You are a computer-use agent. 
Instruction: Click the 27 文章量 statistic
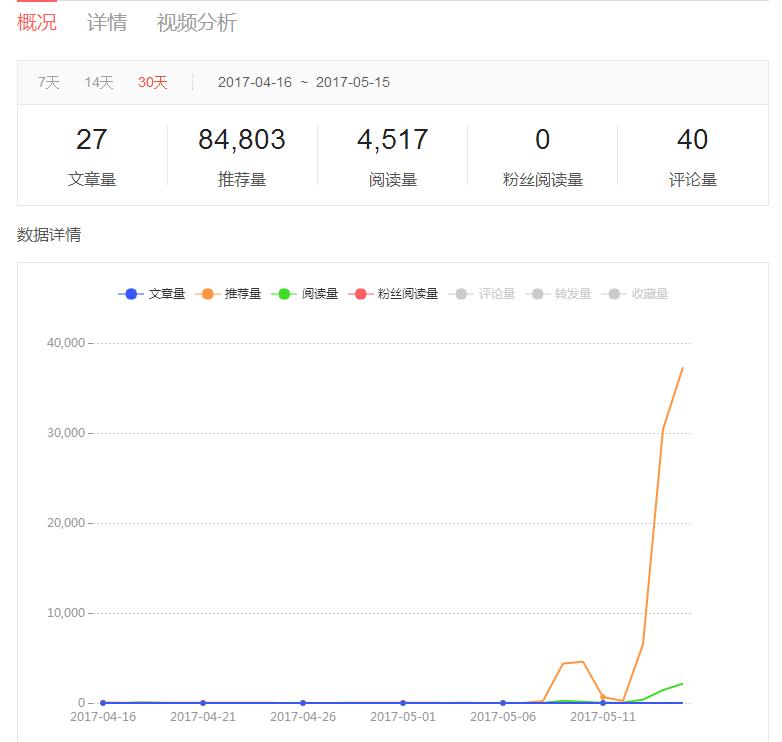pos(92,157)
